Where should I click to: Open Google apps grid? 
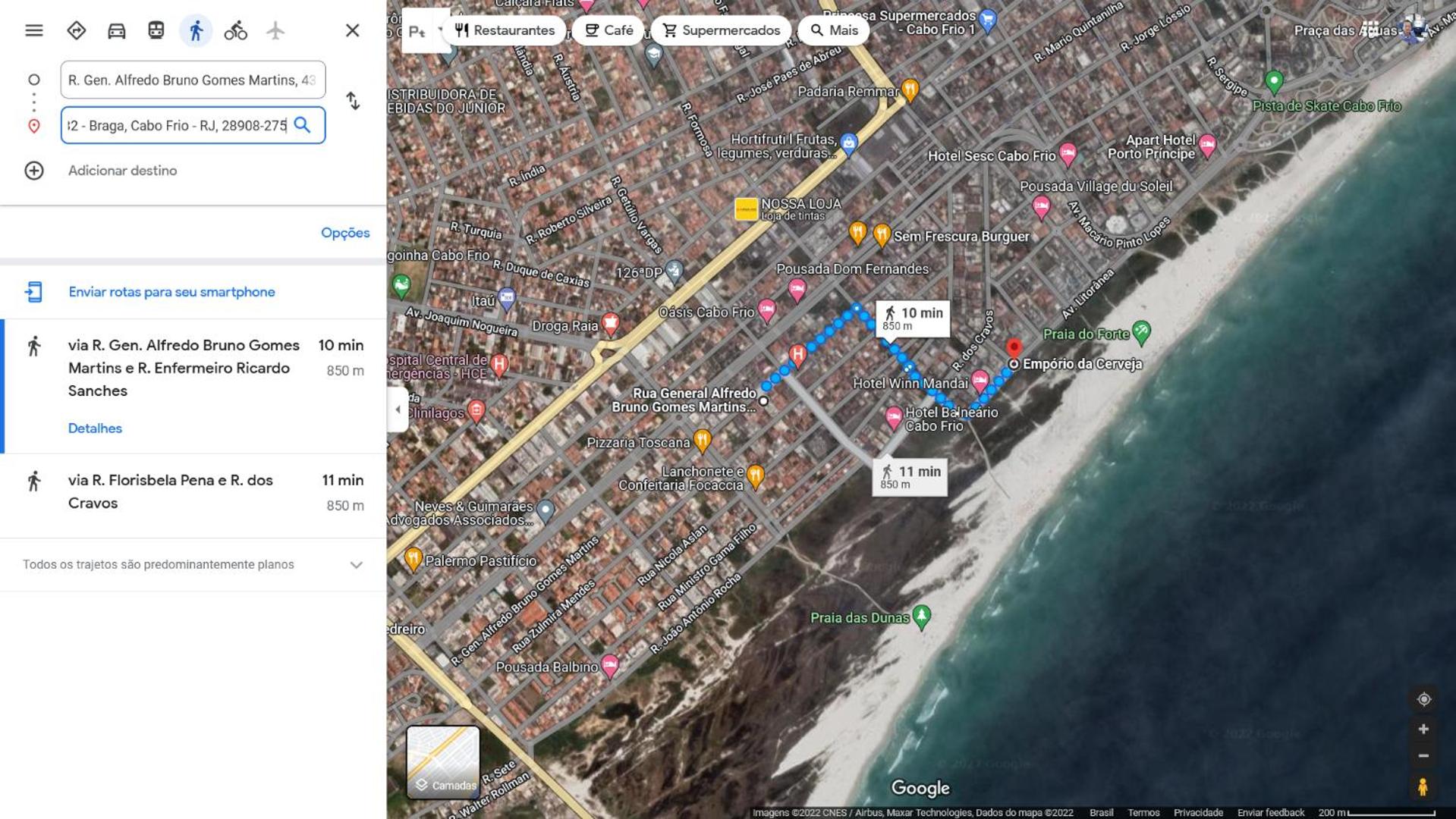point(1370,30)
